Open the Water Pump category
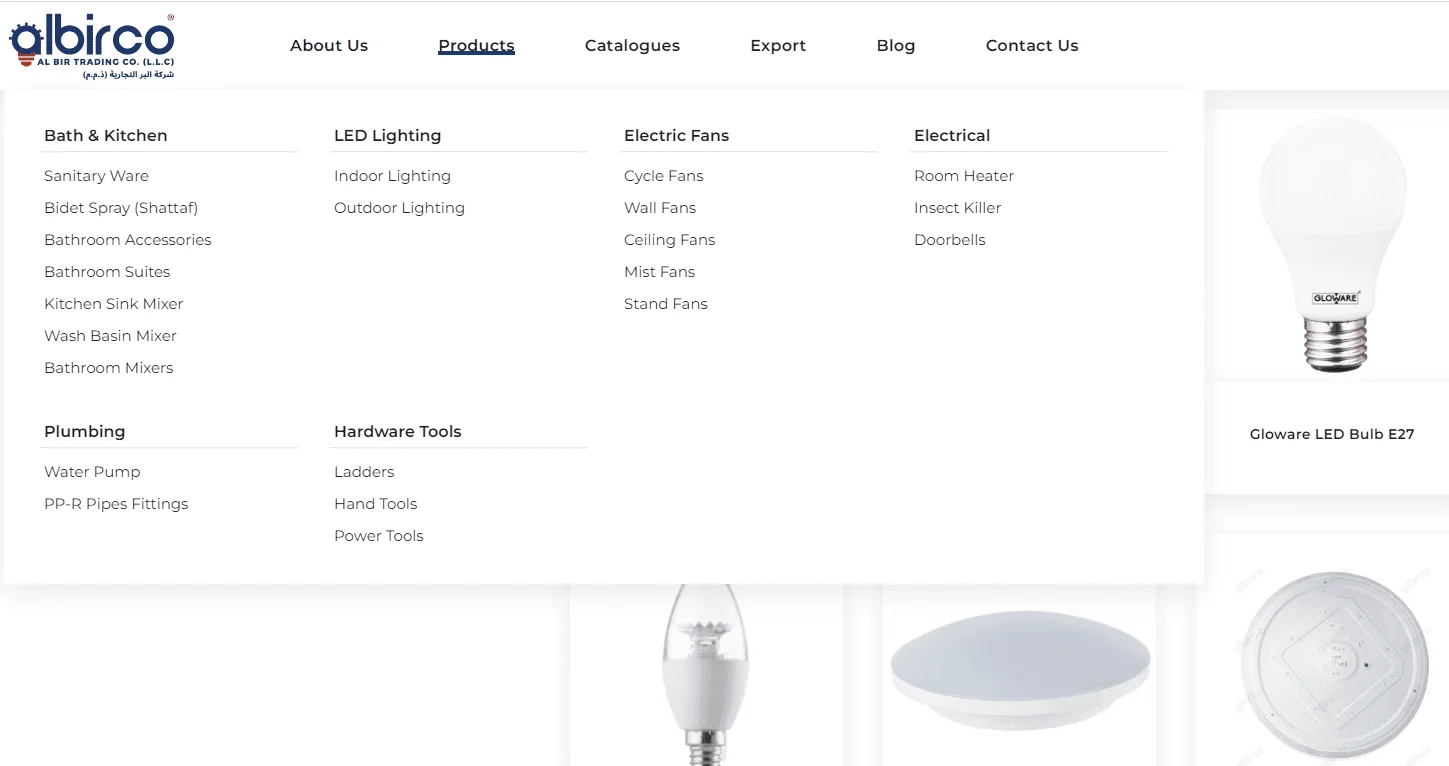The height and width of the screenshot is (766, 1449). pyautogui.click(x=92, y=472)
